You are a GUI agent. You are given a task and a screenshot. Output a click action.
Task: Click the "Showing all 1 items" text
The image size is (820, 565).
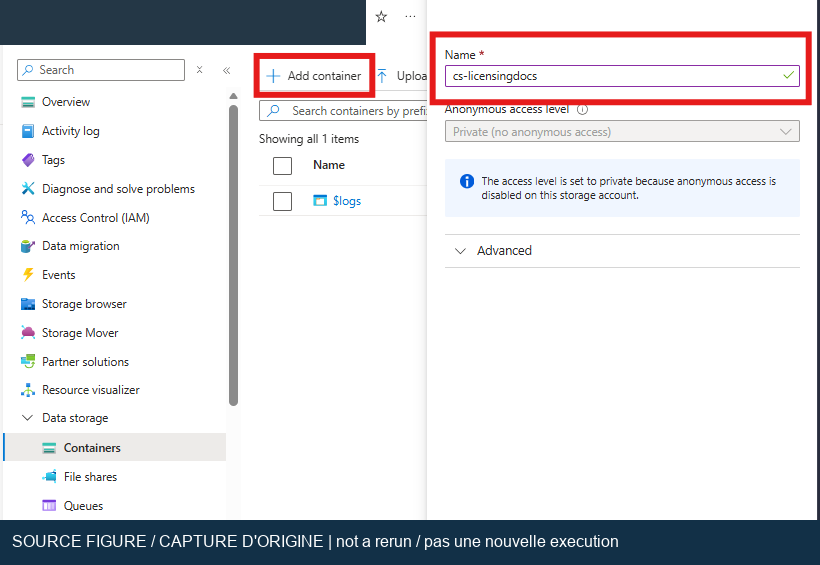309,139
